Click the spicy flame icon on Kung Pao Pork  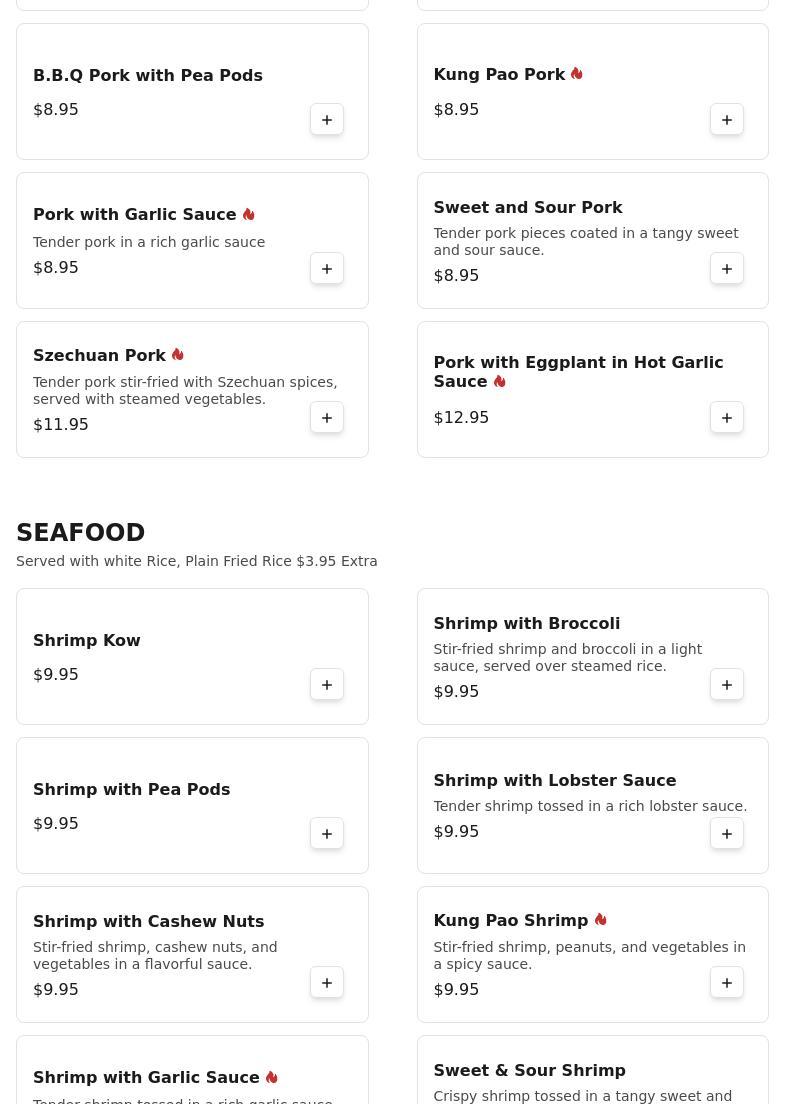click(x=577, y=74)
